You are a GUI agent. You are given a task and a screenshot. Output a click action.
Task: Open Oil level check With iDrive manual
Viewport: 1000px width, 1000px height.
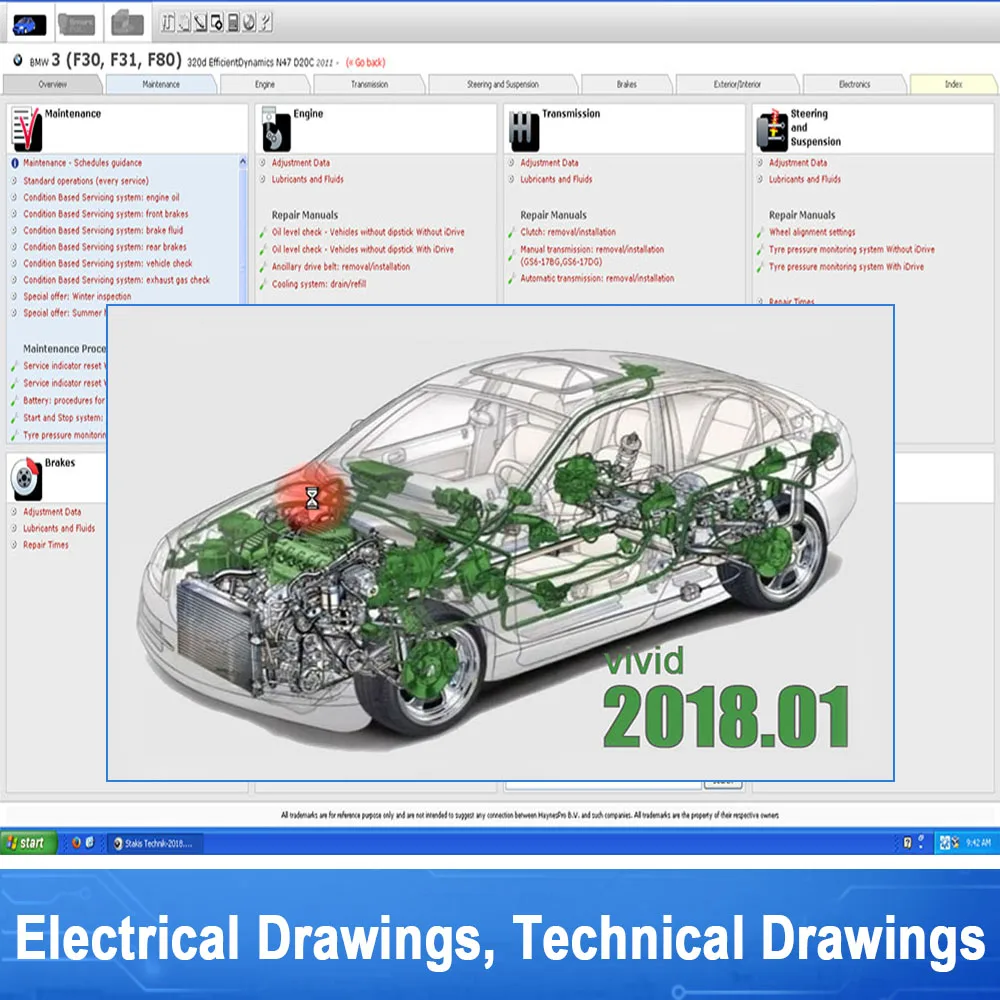pyautogui.click(x=363, y=249)
